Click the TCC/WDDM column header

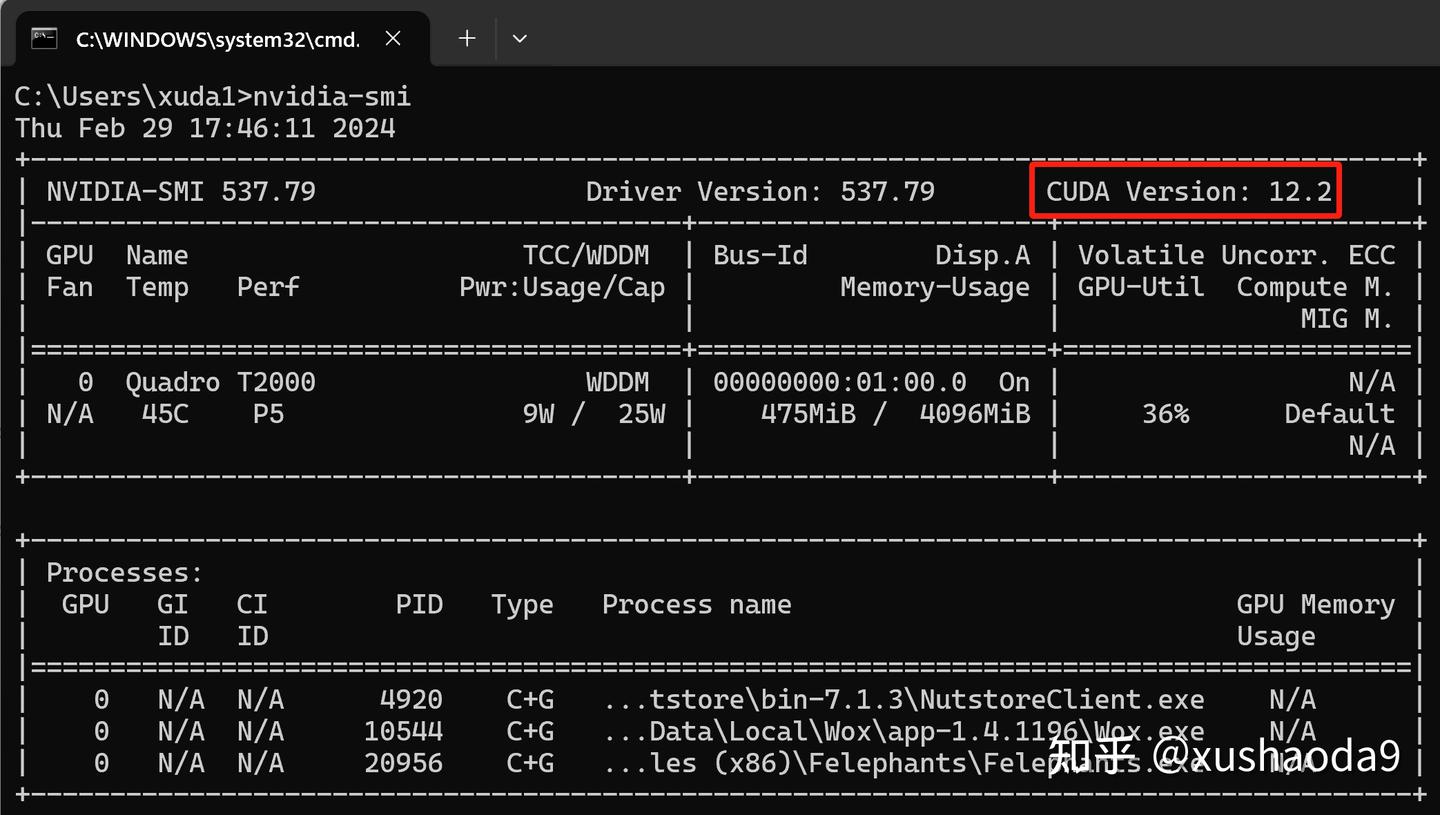click(586, 255)
